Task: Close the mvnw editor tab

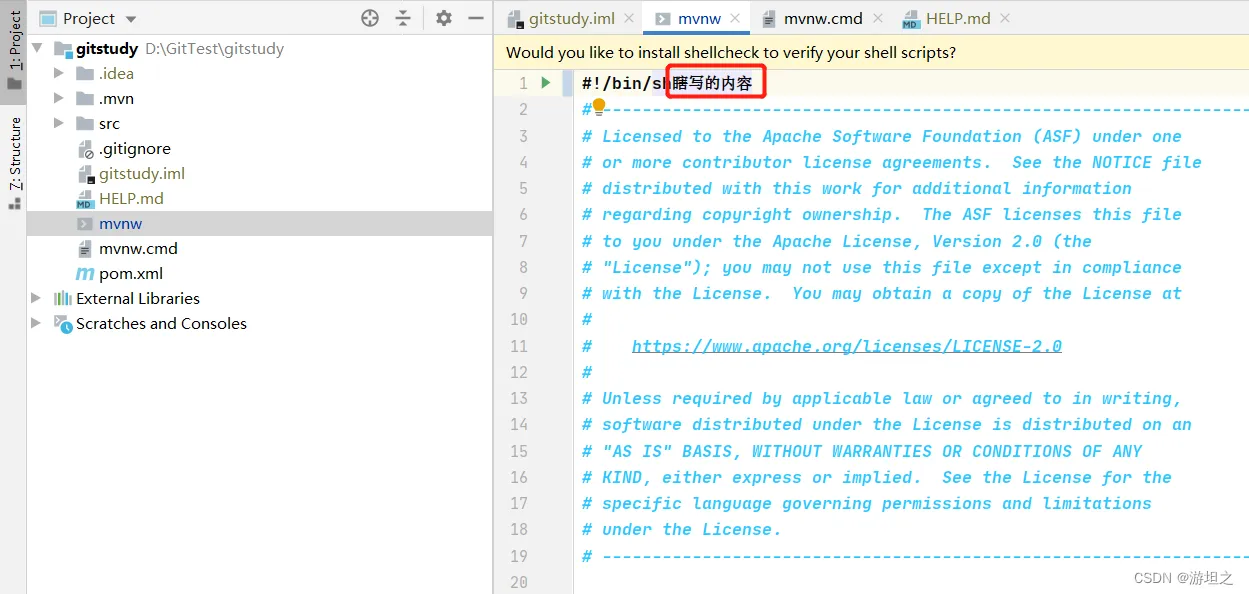Action: (735, 18)
